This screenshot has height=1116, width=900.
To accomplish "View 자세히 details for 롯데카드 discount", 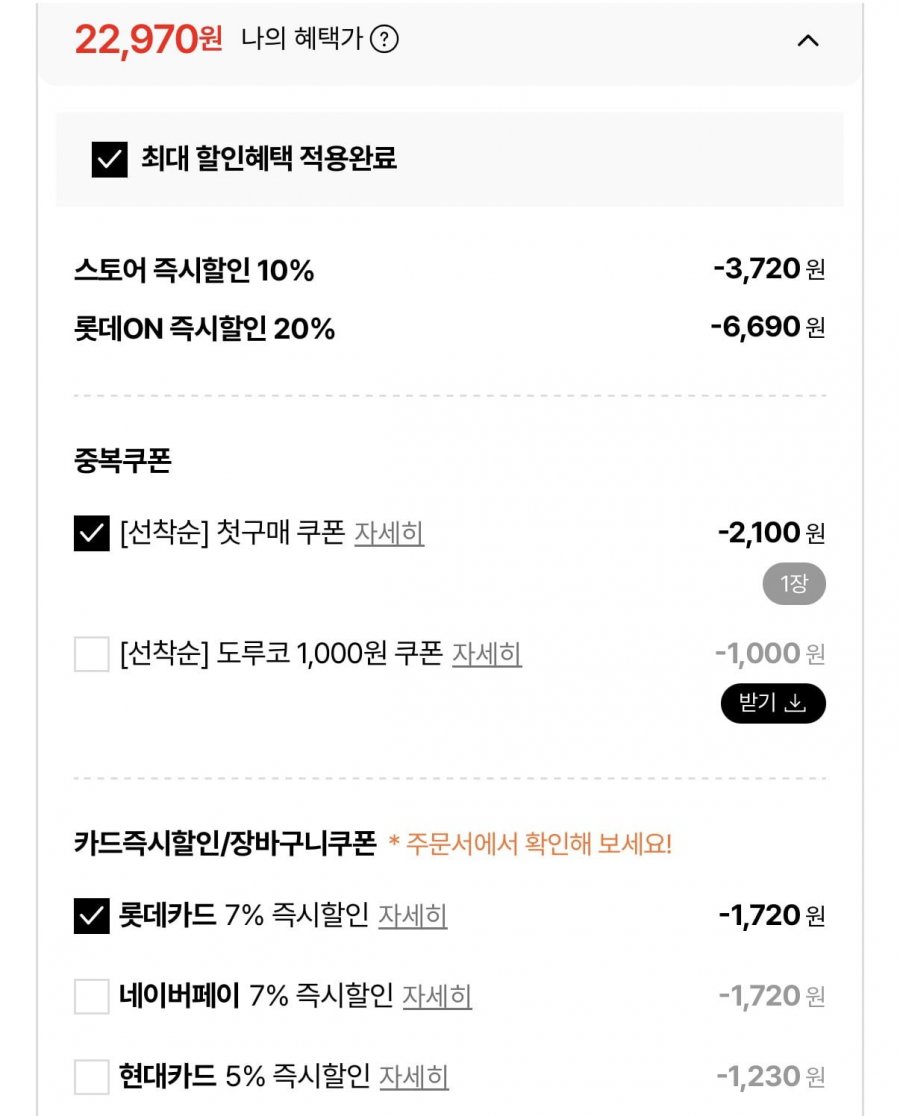I will coord(412,916).
